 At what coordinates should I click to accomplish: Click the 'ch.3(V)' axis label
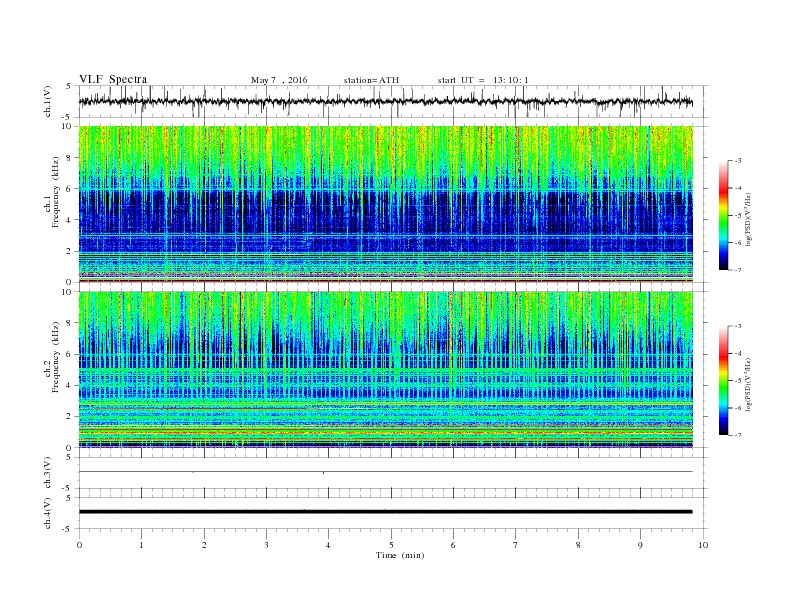click(48, 473)
